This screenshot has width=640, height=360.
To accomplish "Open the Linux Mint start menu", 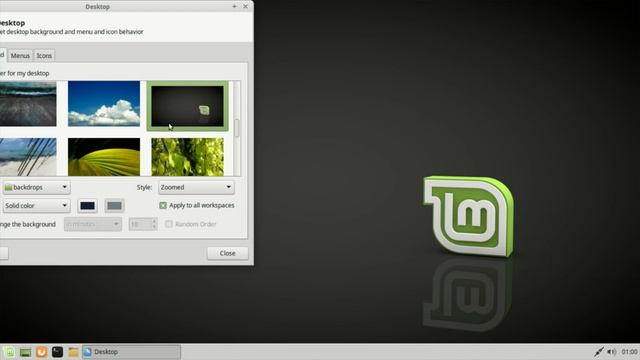I will (9, 352).
